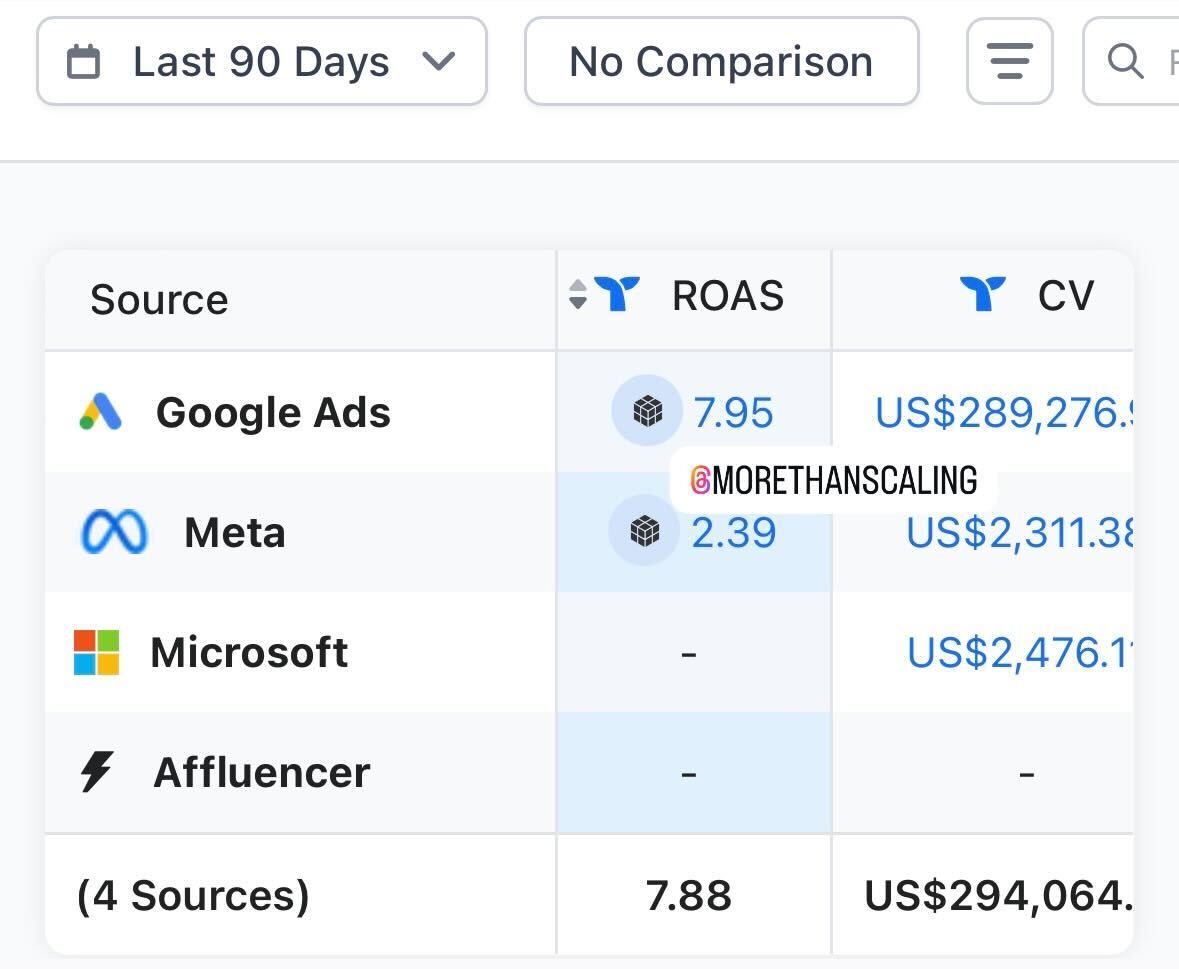Click the cube icon beside 2.39

(x=645, y=531)
